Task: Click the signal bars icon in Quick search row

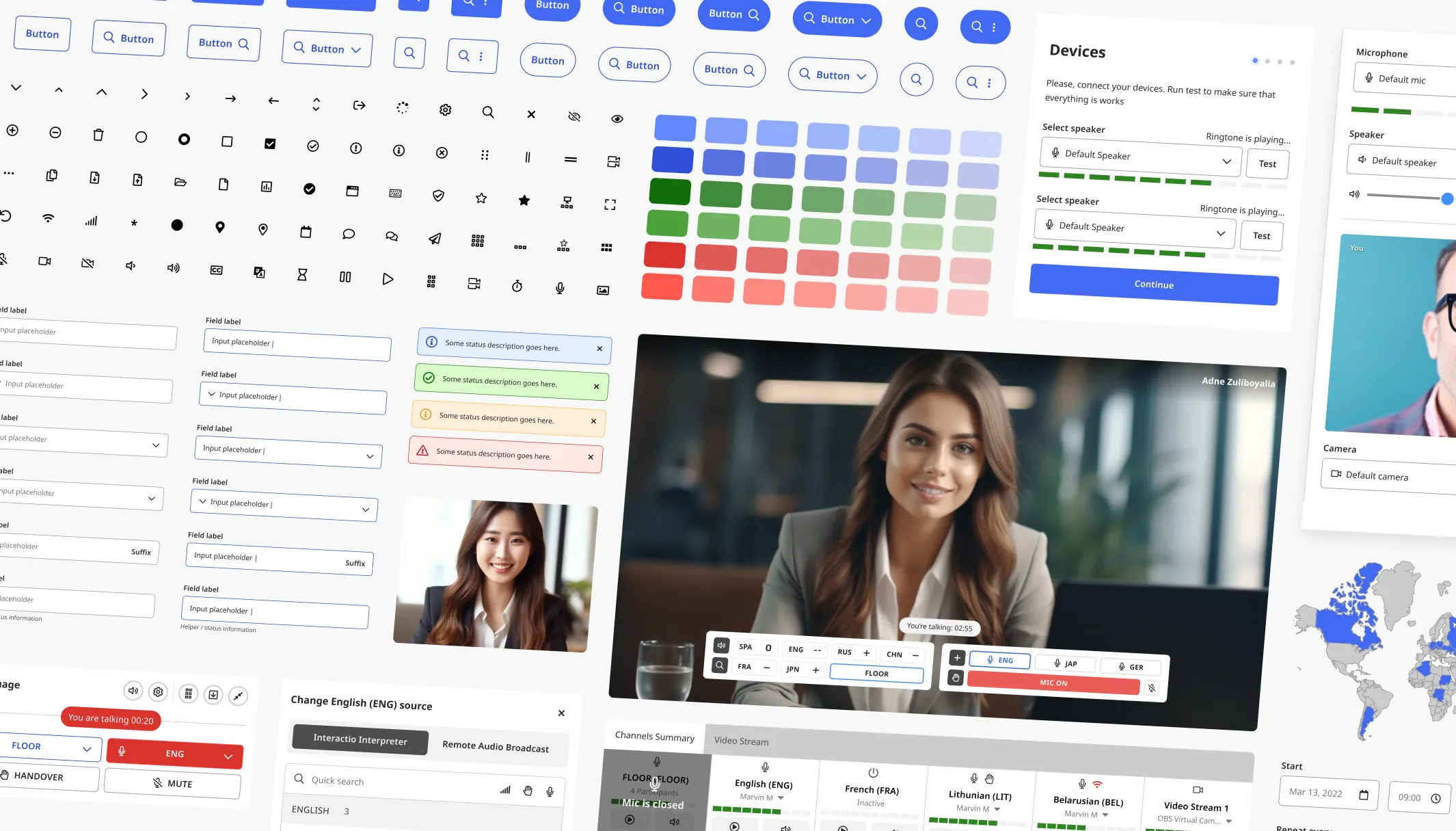Action: click(505, 790)
